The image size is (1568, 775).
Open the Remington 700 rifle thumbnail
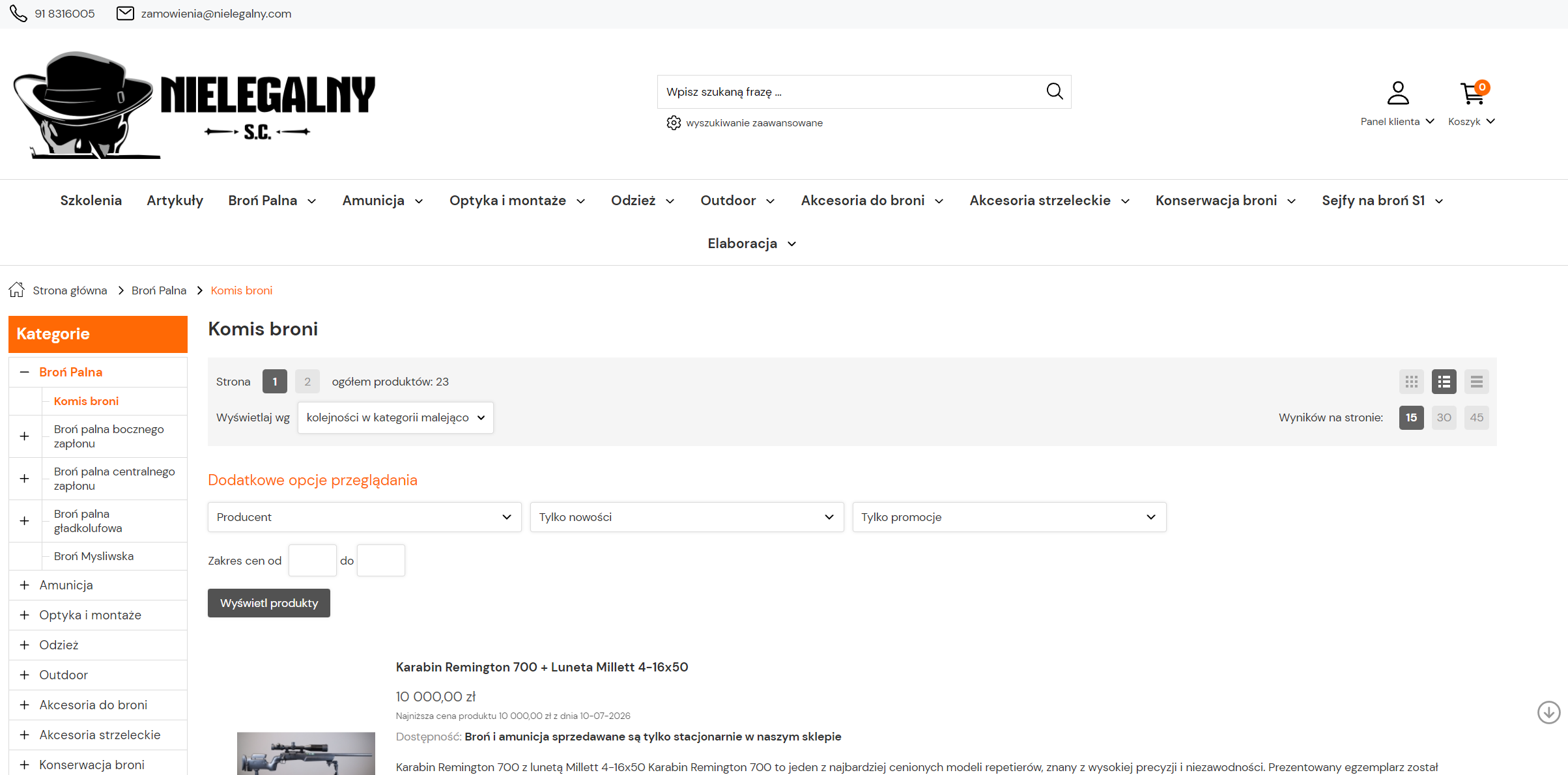pos(306,754)
